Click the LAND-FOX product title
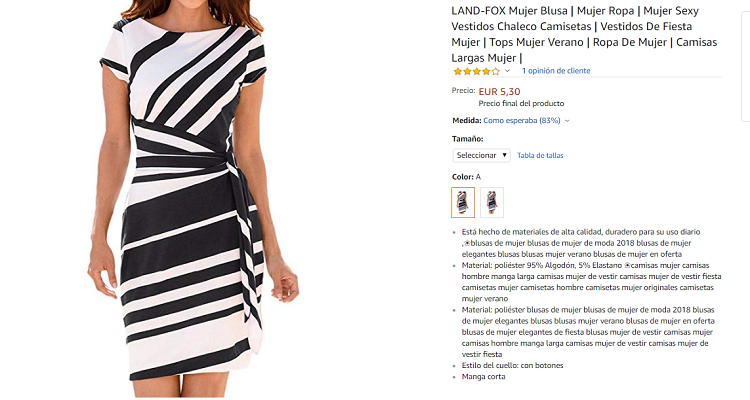This screenshot has width=750, height=400. point(586,34)
